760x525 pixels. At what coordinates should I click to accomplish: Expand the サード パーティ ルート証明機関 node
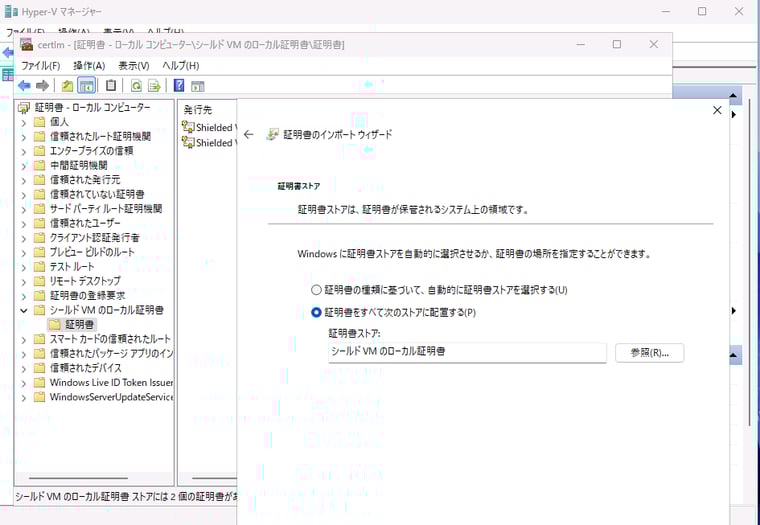[24, 209]
